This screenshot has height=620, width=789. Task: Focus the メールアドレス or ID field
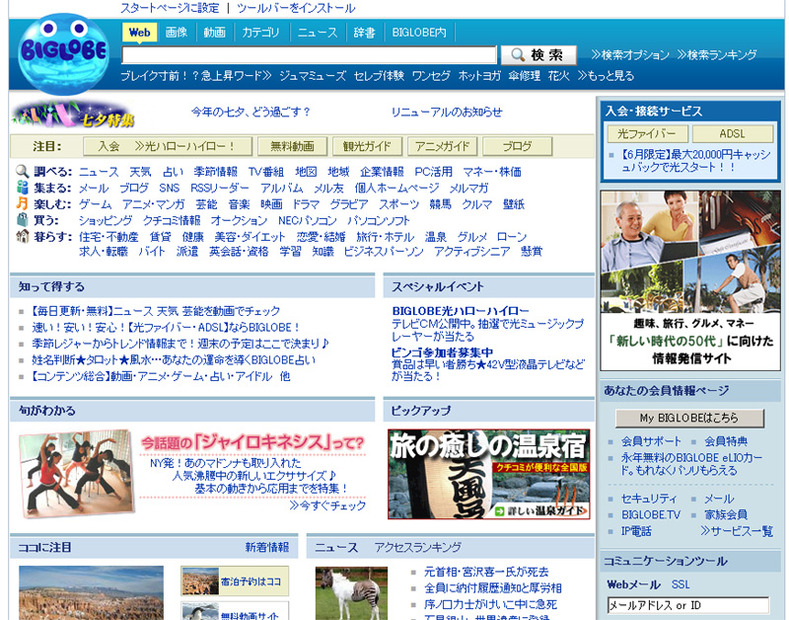pos(688,605)
